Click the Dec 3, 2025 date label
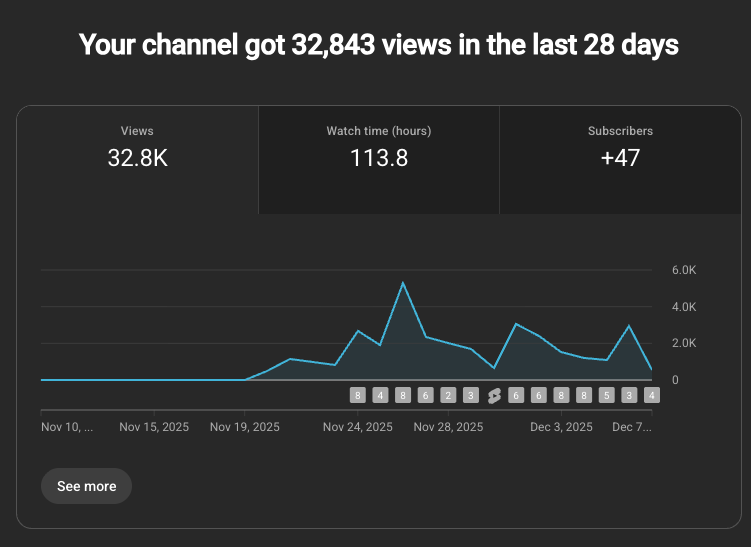Image resolution: width=751 pixels, height=547 pixels. point(561,427)
